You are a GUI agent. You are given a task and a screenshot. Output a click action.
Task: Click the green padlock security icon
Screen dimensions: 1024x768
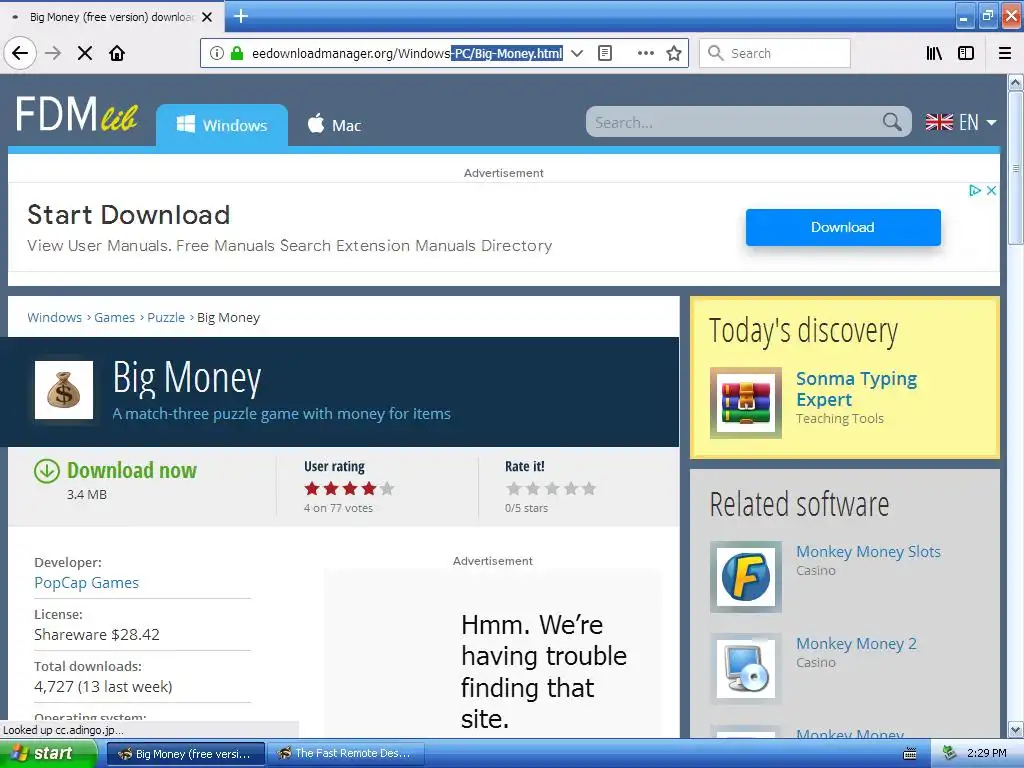[237, 53]
